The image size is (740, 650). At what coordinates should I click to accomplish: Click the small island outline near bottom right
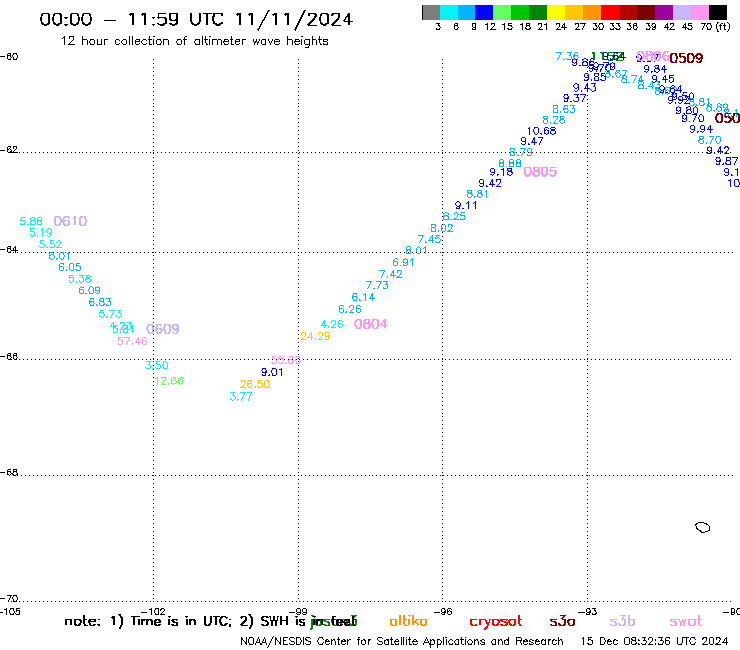pyautogui.click(x=703, y=527)
